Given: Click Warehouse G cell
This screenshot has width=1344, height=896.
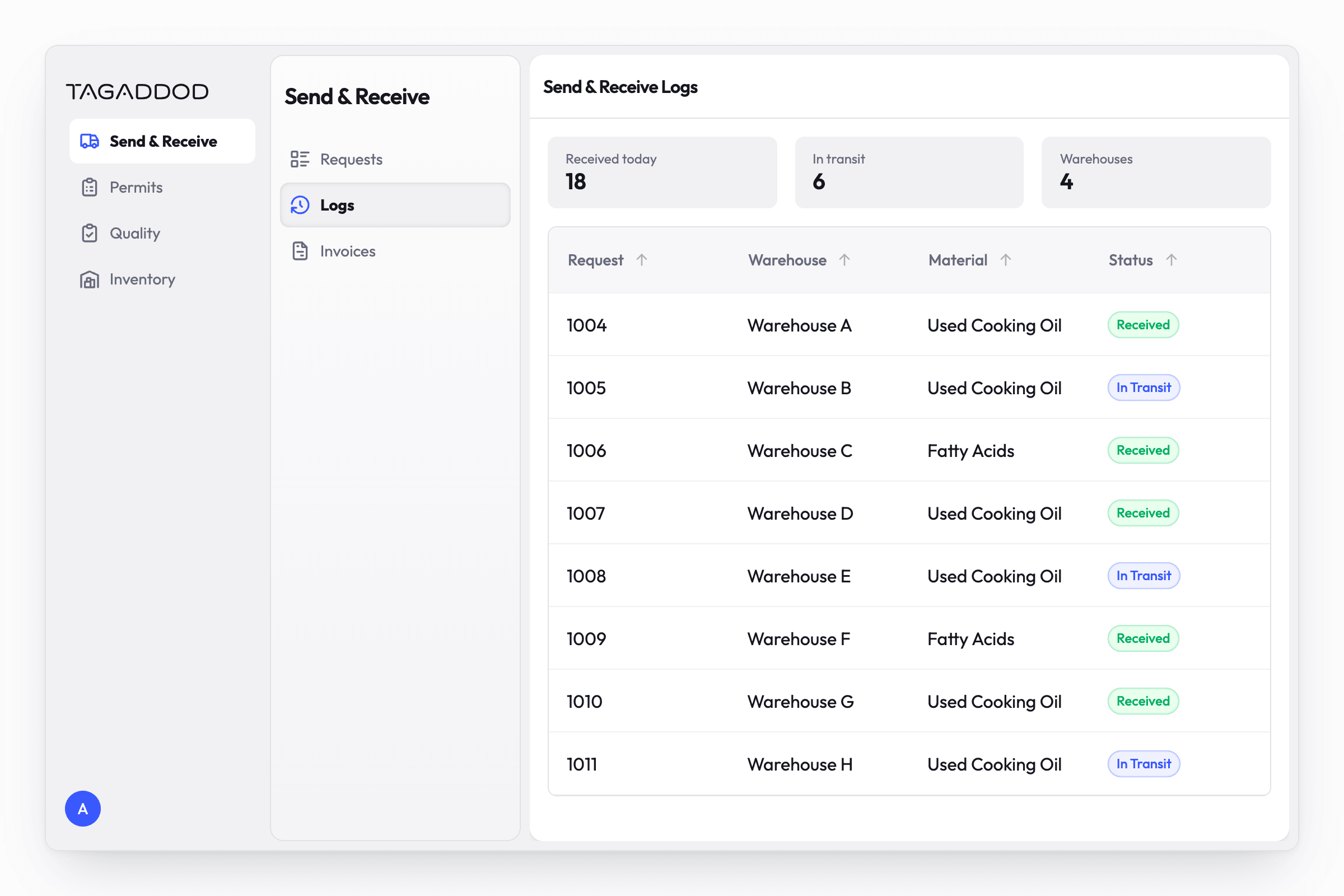Looking at the screenshot, I should point(801,702).
